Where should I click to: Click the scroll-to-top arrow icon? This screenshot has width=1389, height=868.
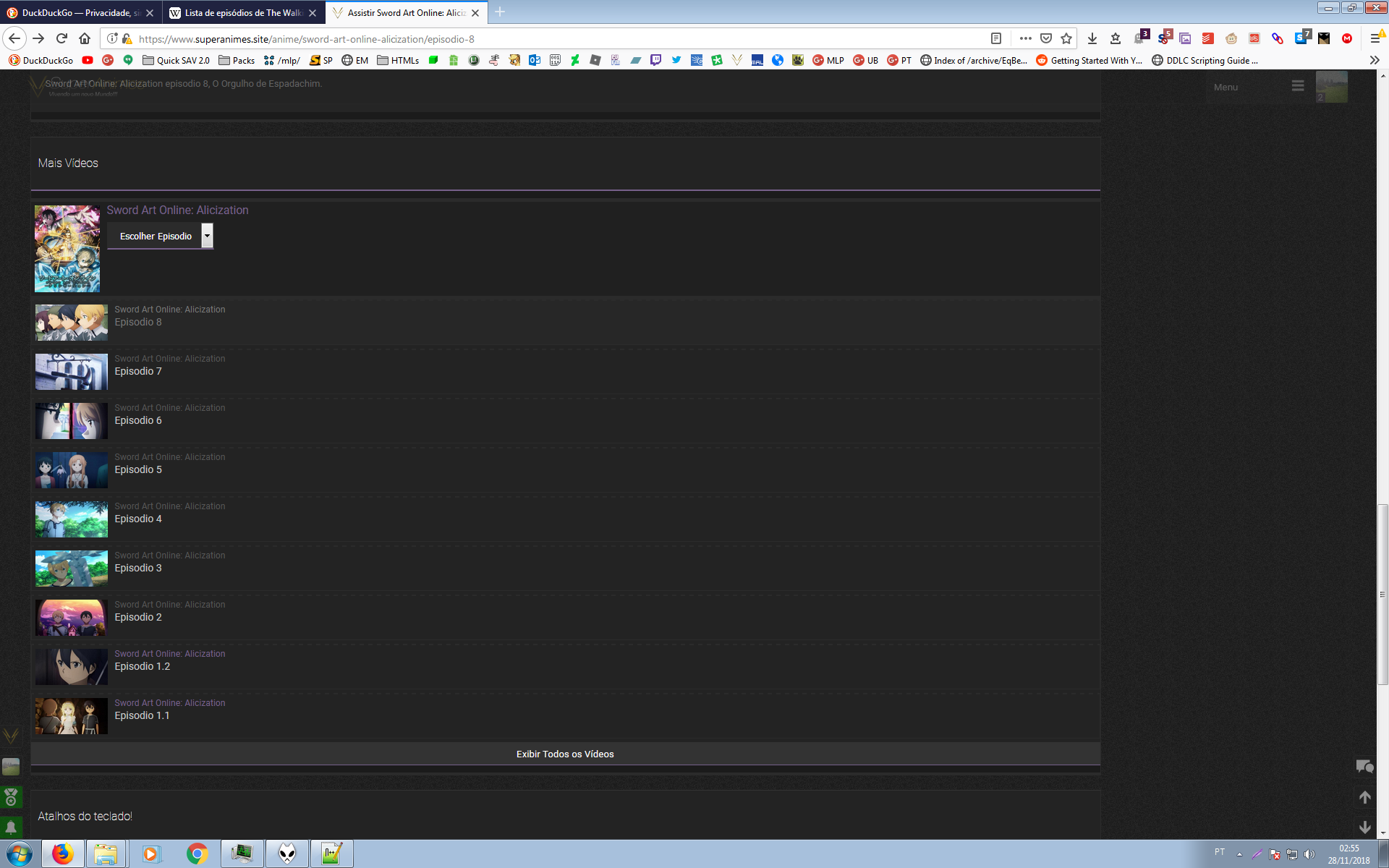tap(1364, 797)
